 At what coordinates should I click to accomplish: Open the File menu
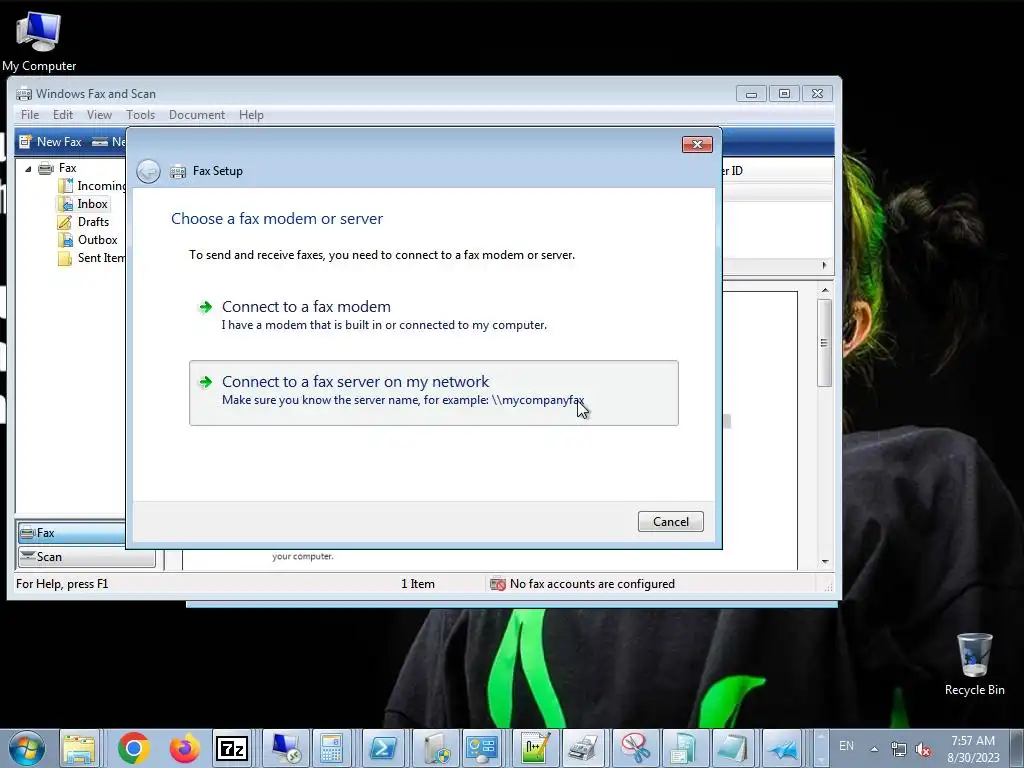pos(30,115)
